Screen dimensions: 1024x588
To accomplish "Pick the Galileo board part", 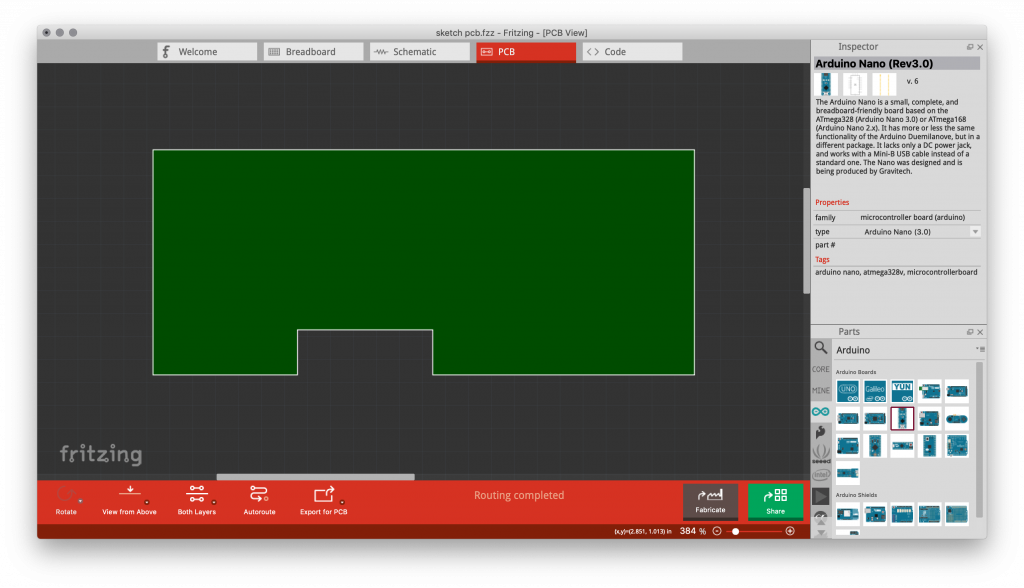I will click(x=875, y=391).
